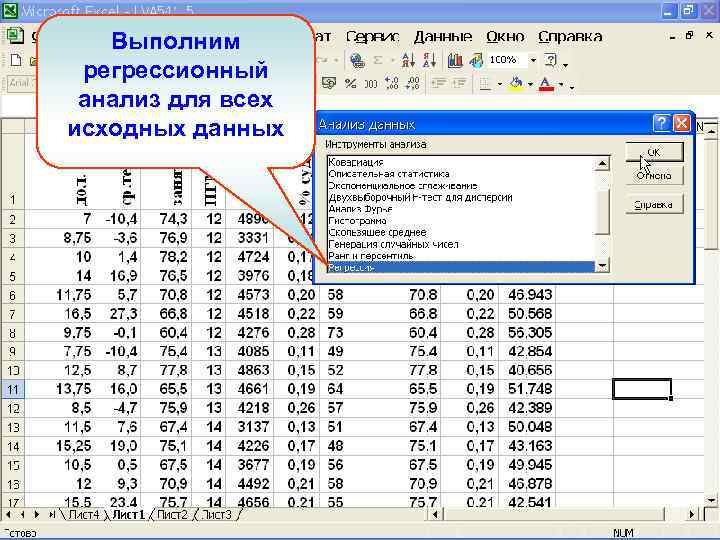Click the Help question mark toolbar icon
Image resolution: width=720 pixels, height=540 pixels.
[x=551, y=60]
